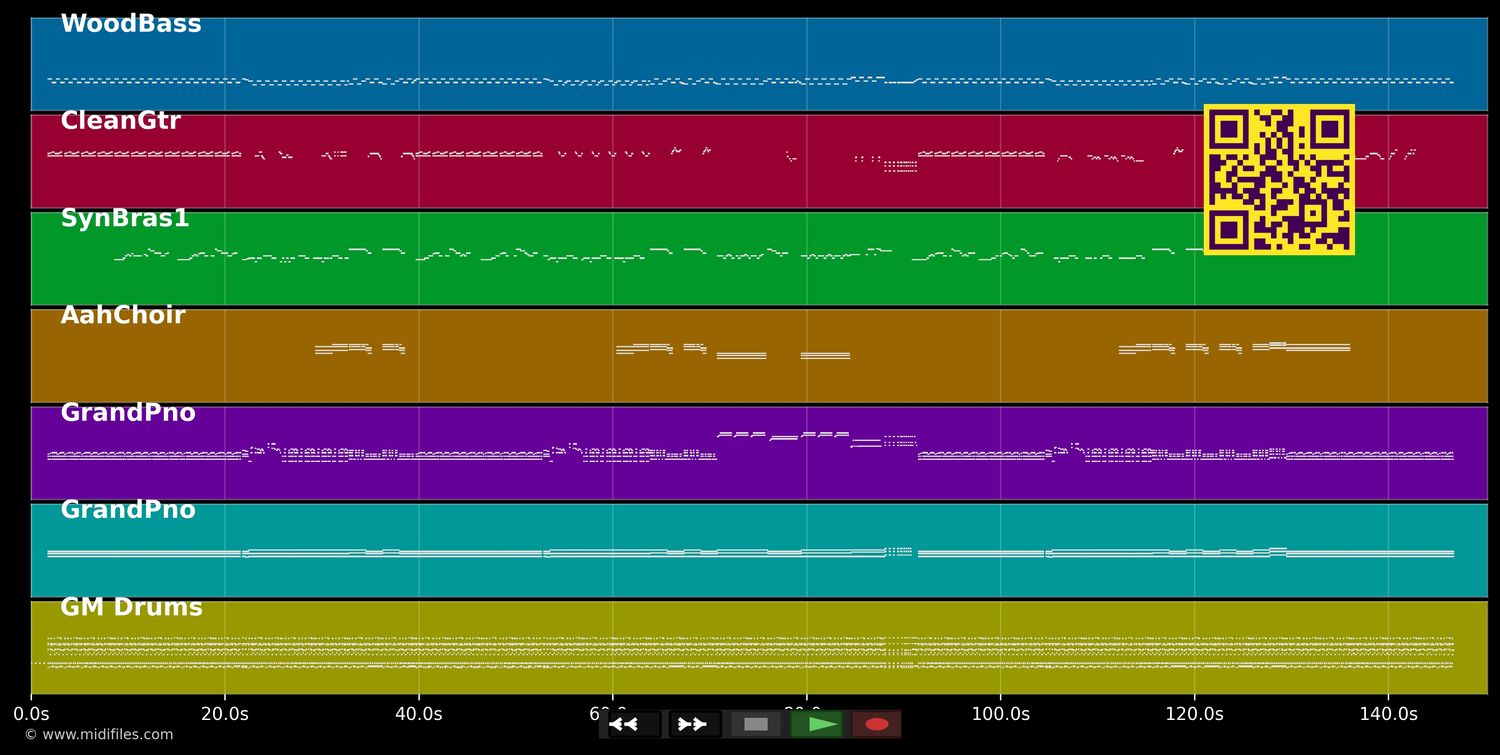This screenshot has height=755, width=1500.
Task: Select the teal GrandPno track label
Action: 128,509
